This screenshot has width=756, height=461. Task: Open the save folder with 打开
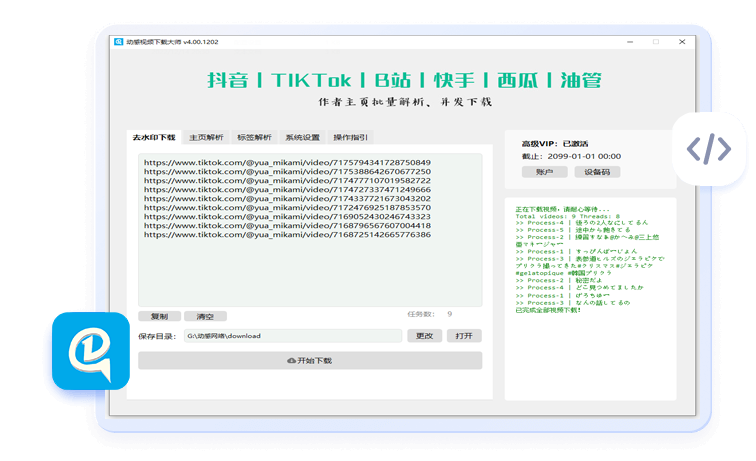pos(464,336)
